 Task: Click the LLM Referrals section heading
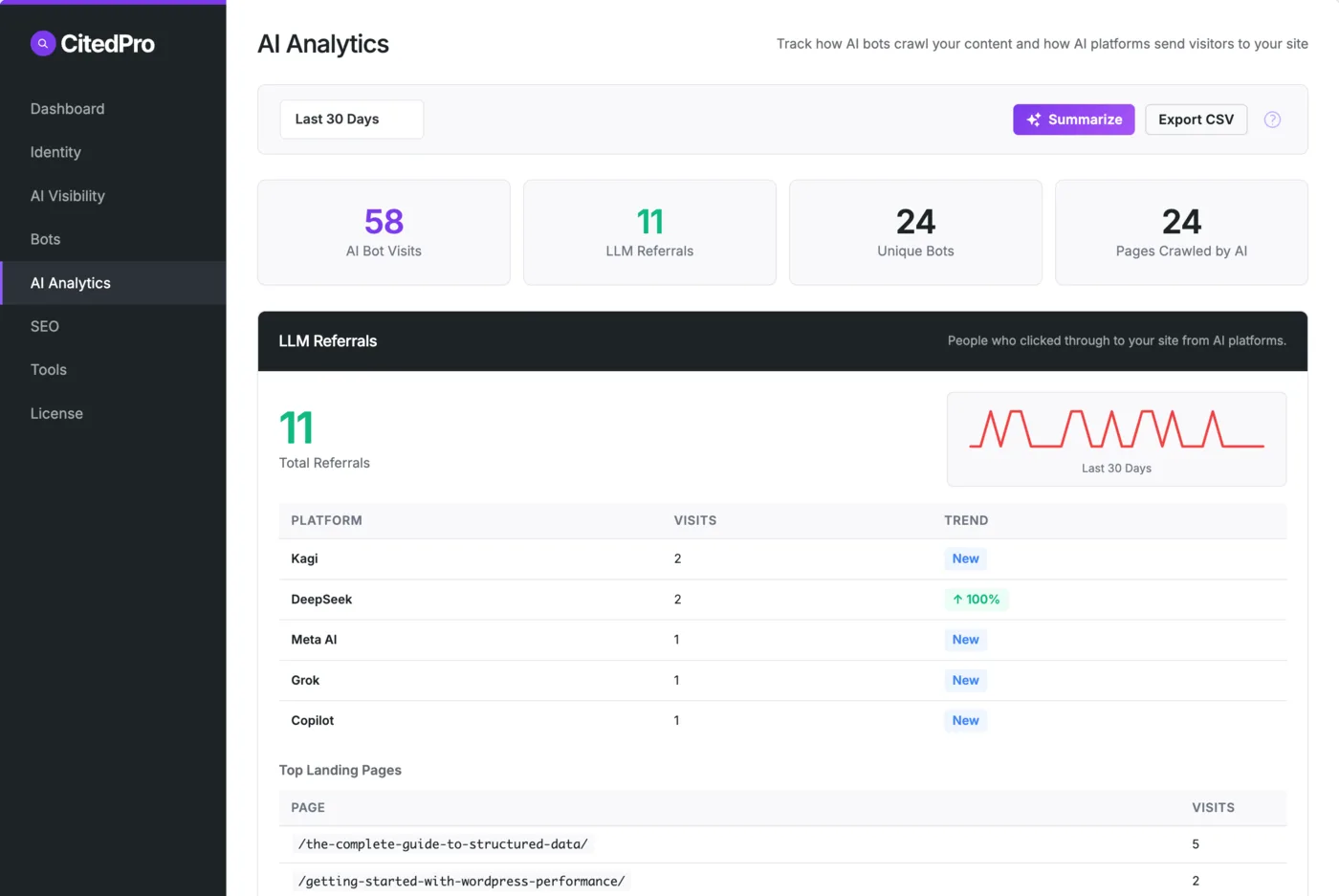click(x=328, y=341)
